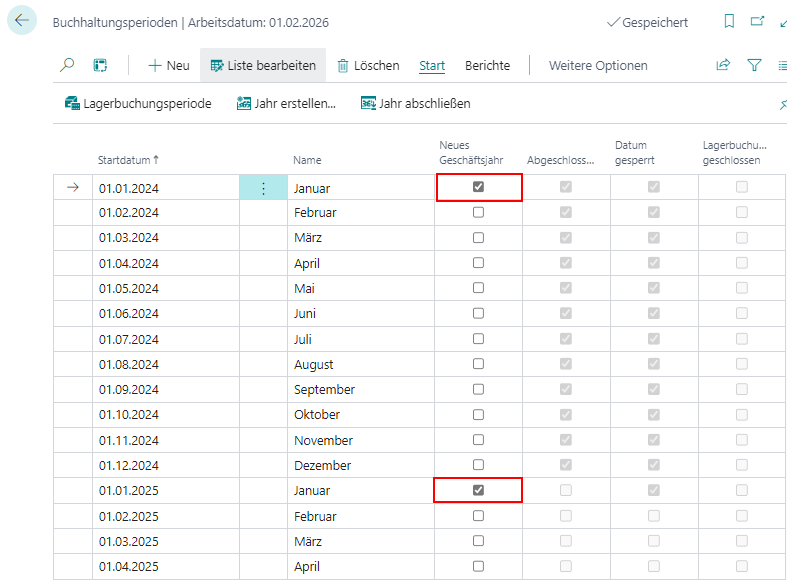The width and height of the screenshot is (787, 580).
Task: Click the bookmark icon at top
Action: [x=729, y=21]
